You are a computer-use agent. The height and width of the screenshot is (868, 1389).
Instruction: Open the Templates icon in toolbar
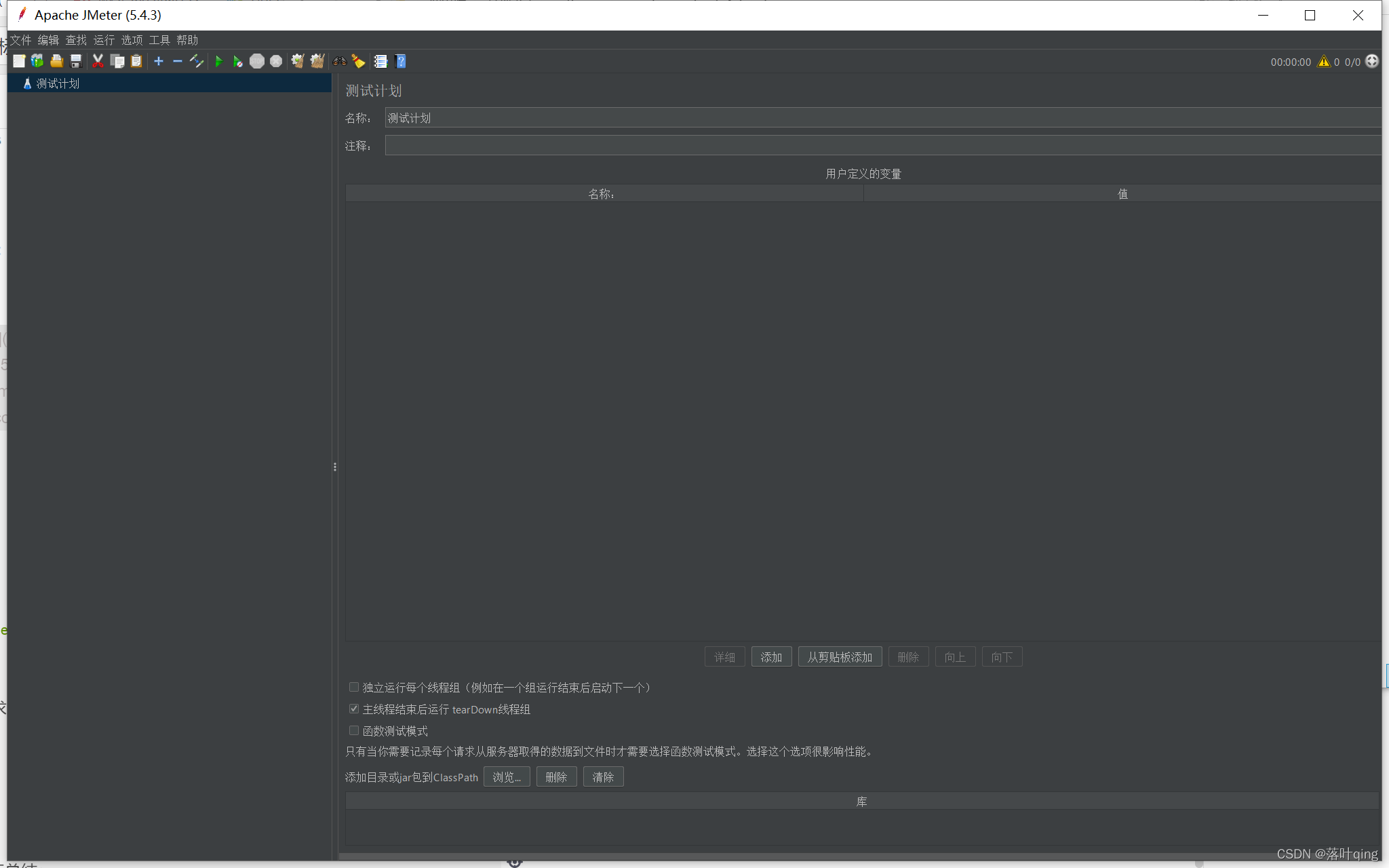tap(37, 62)
